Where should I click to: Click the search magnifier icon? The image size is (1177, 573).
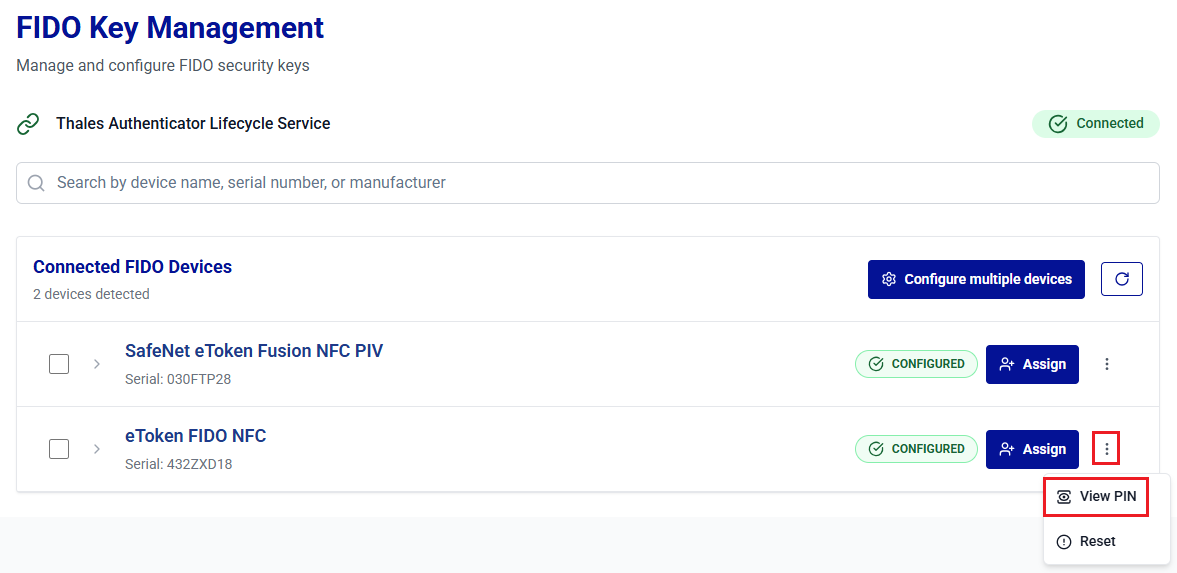37,183
